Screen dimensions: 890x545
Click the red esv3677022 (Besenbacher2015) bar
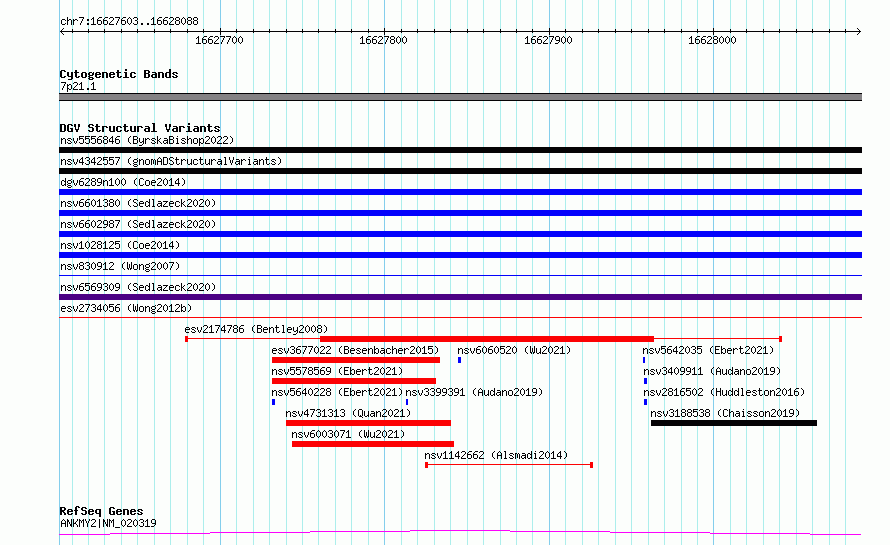(x=356, y=360)
